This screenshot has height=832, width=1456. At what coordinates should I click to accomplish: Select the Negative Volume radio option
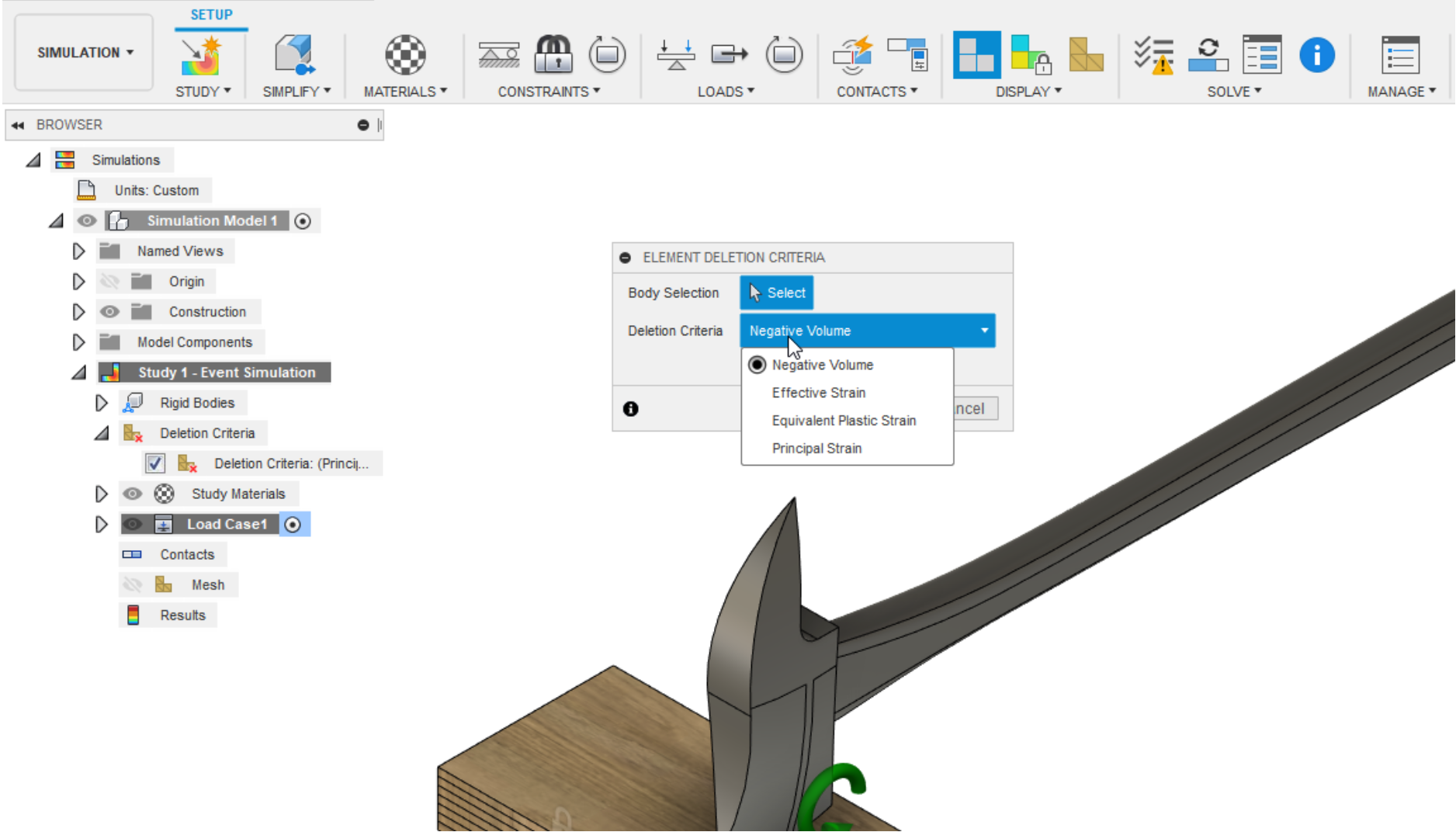757,365
